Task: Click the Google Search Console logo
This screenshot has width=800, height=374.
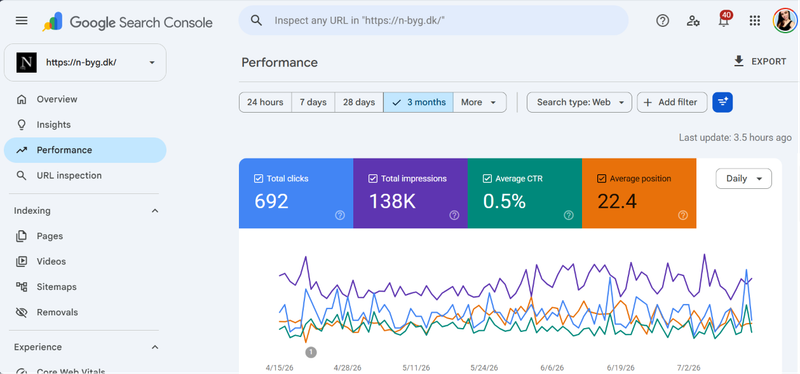Action: click(128, 21)
